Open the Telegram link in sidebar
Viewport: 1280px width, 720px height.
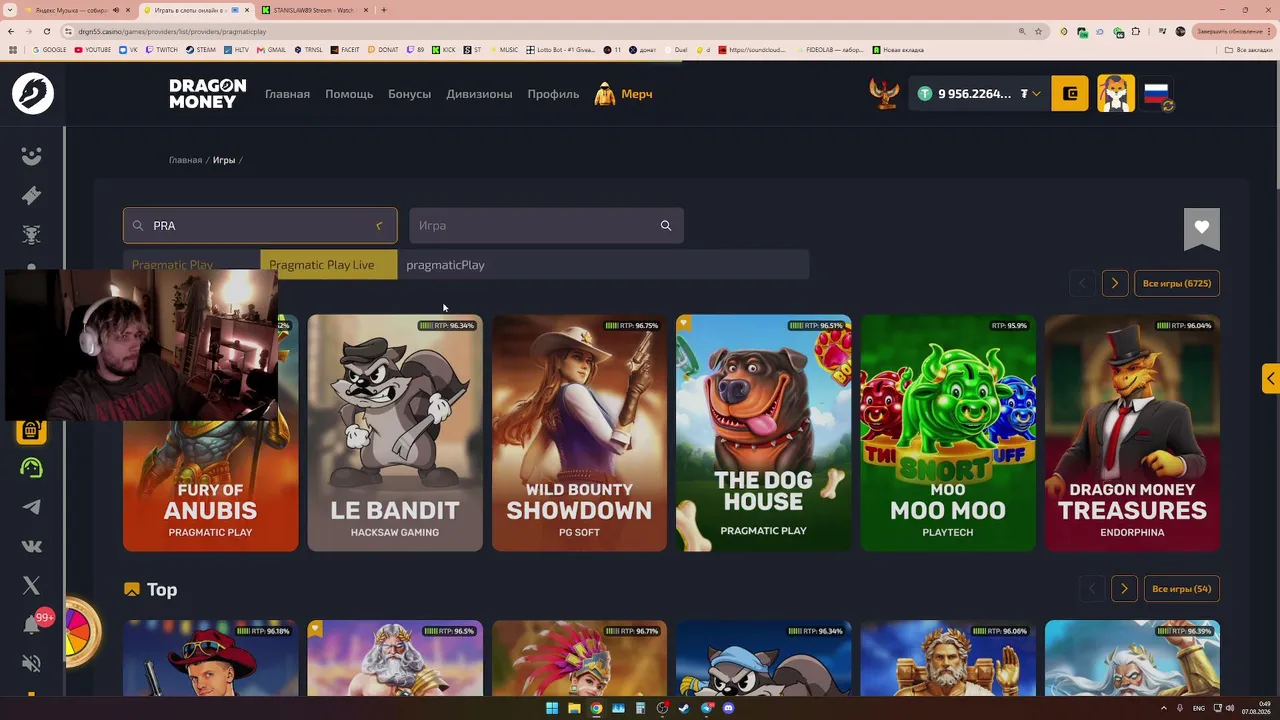(32, 507)
